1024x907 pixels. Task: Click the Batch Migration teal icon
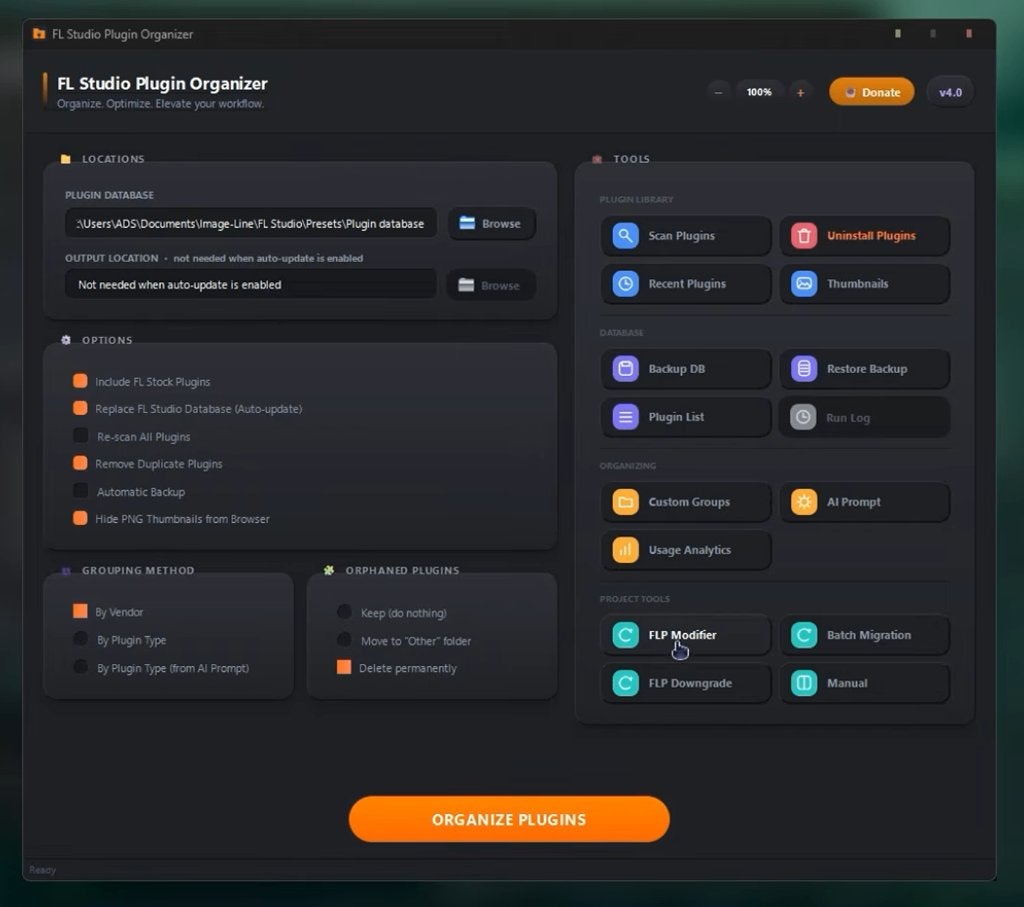(x=804, y=635)
